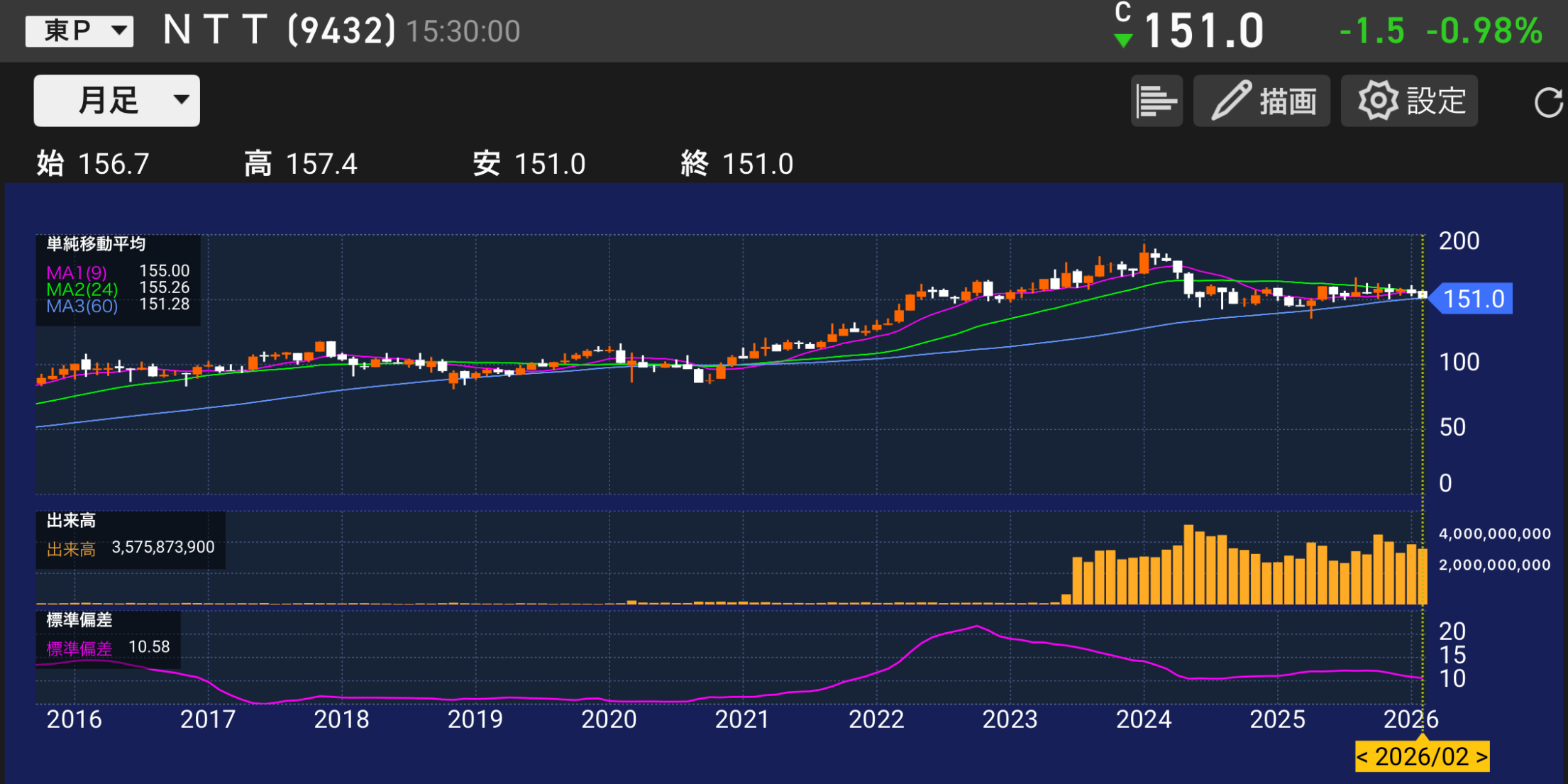Click the 標準偏差 indicator label
This screenshot has height=784, width=1568.
79,620
